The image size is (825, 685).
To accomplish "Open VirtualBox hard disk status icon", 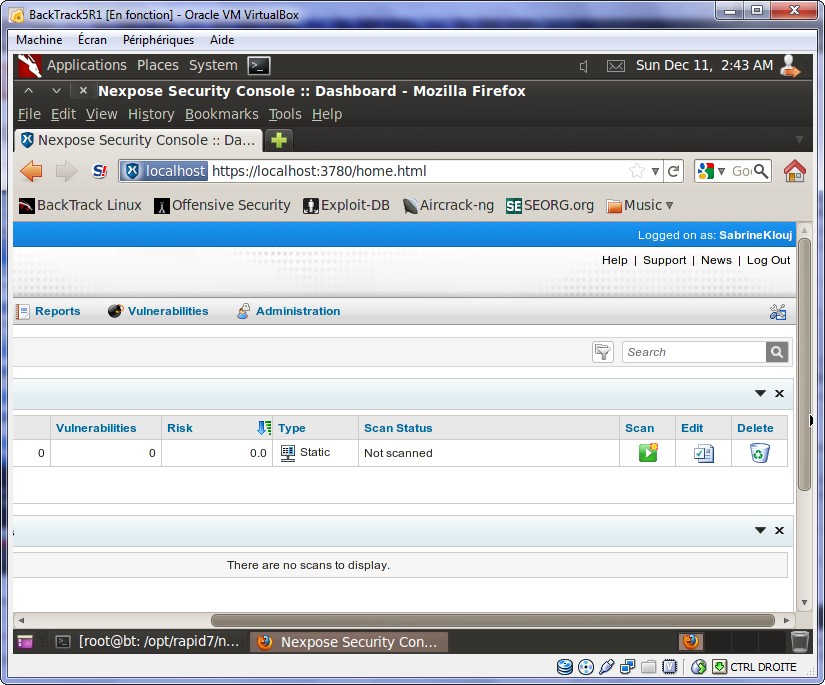I will tap(565, 667).
